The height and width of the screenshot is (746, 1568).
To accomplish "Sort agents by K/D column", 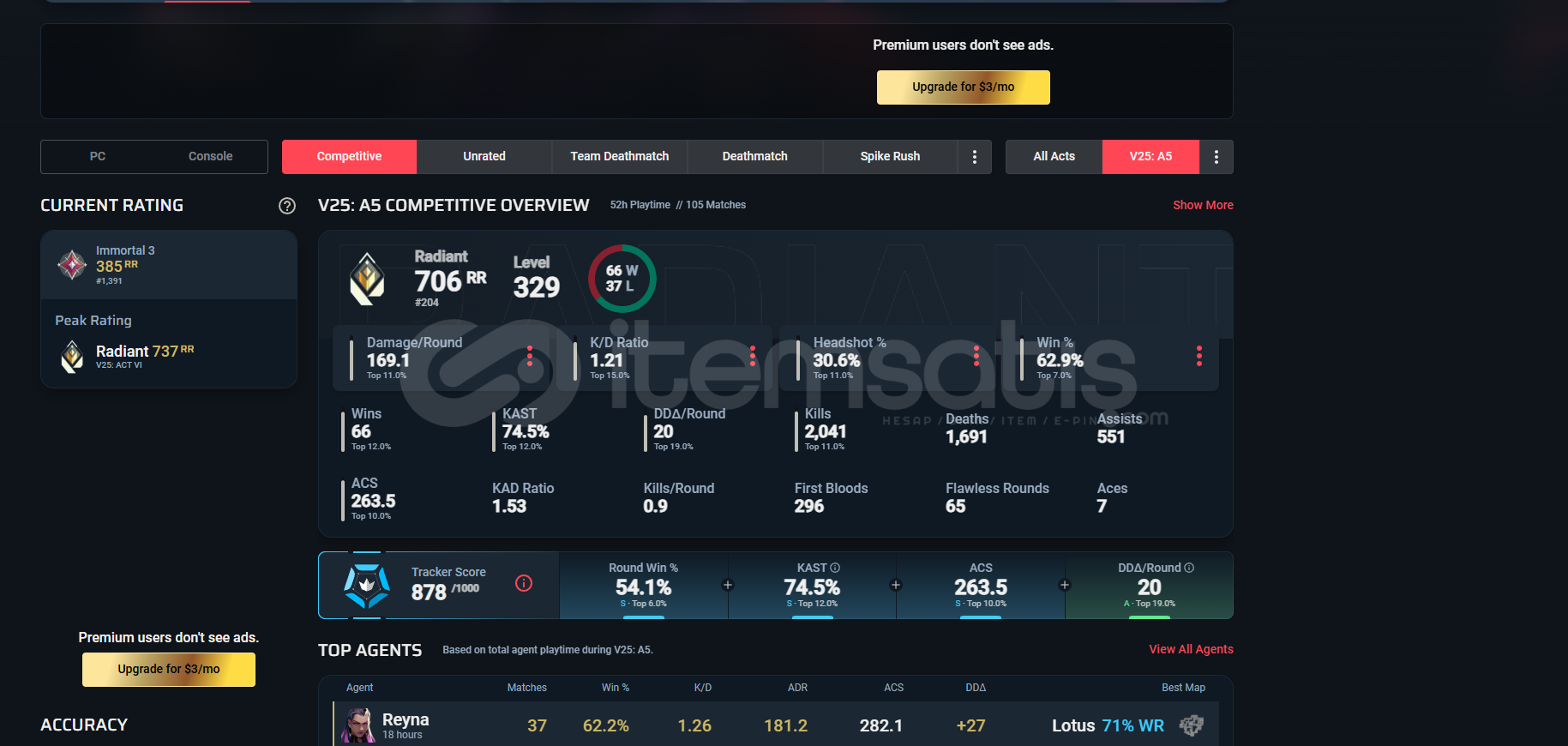I will coord(703,688).
